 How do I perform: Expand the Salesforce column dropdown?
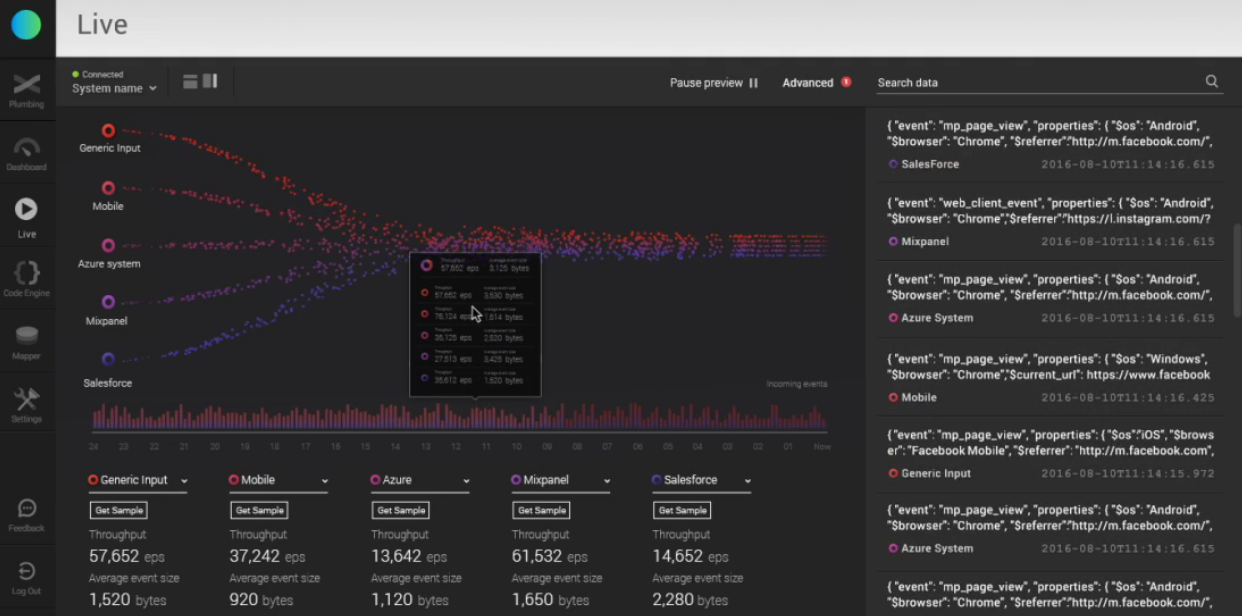(x=702, y=481)
